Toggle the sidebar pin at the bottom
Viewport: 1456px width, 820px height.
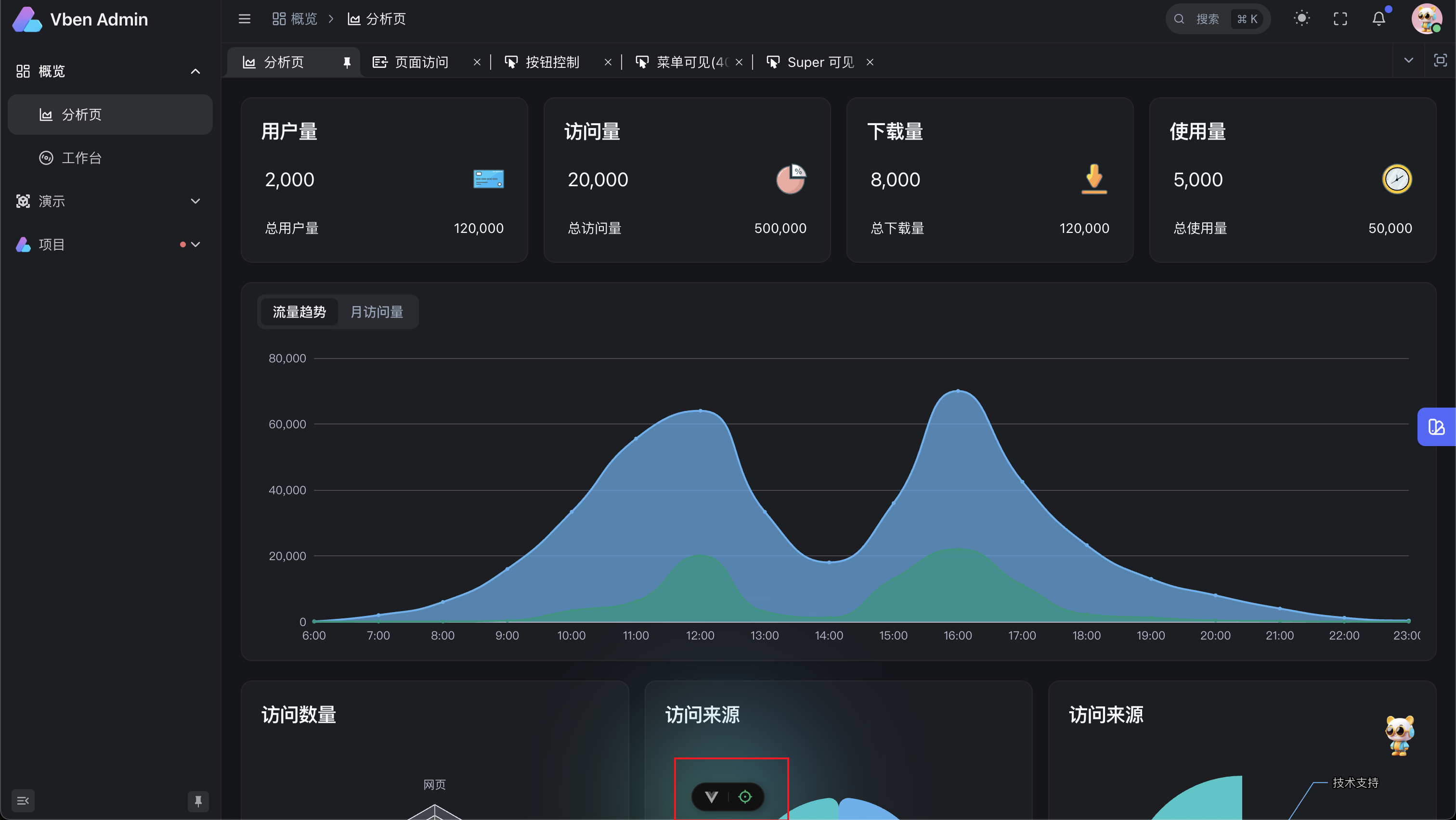click(198, 800)
